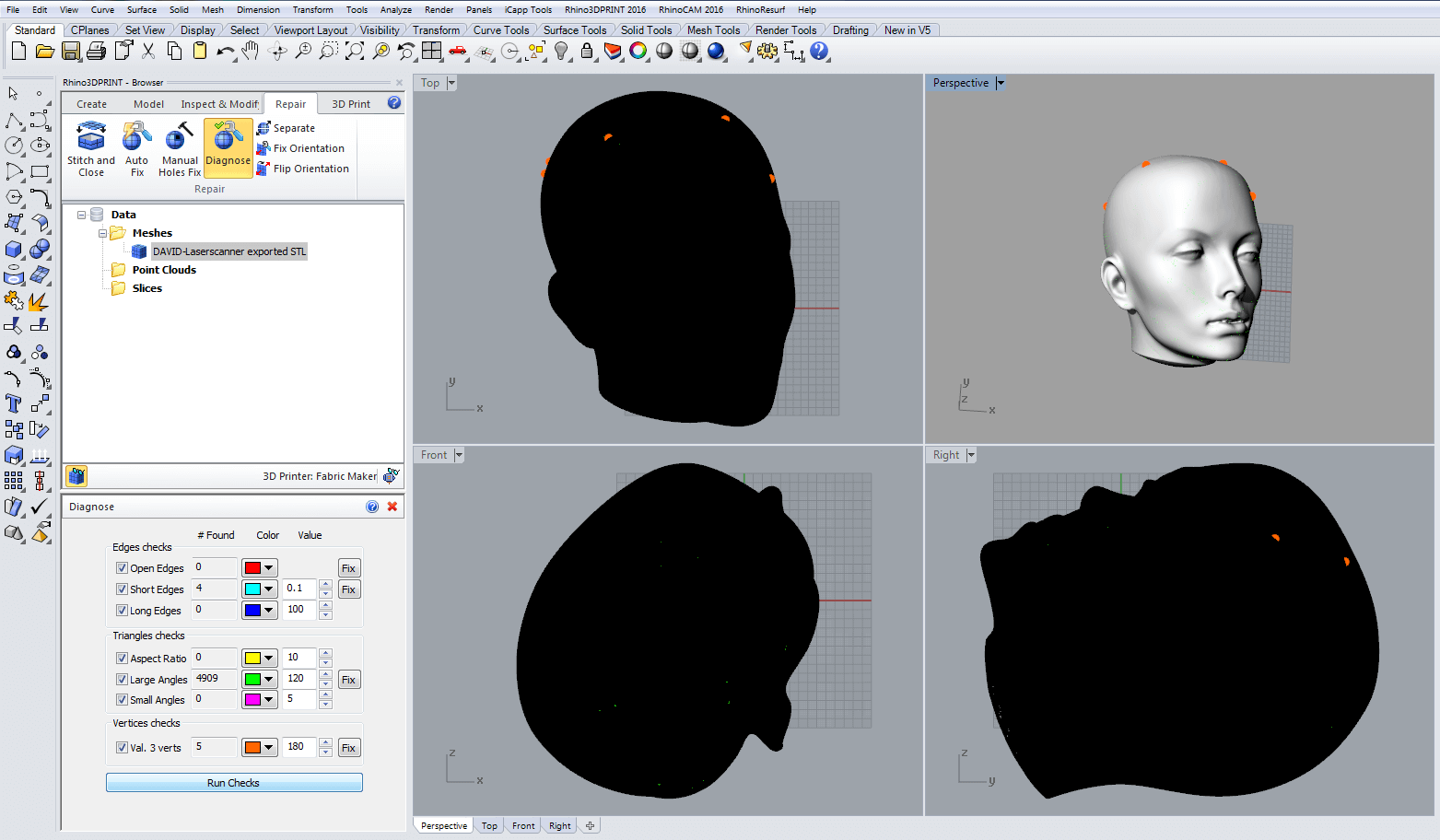Collapse the Meshes tree folder
Screen dimensions: 1440x840
click(x=102, y=233)
